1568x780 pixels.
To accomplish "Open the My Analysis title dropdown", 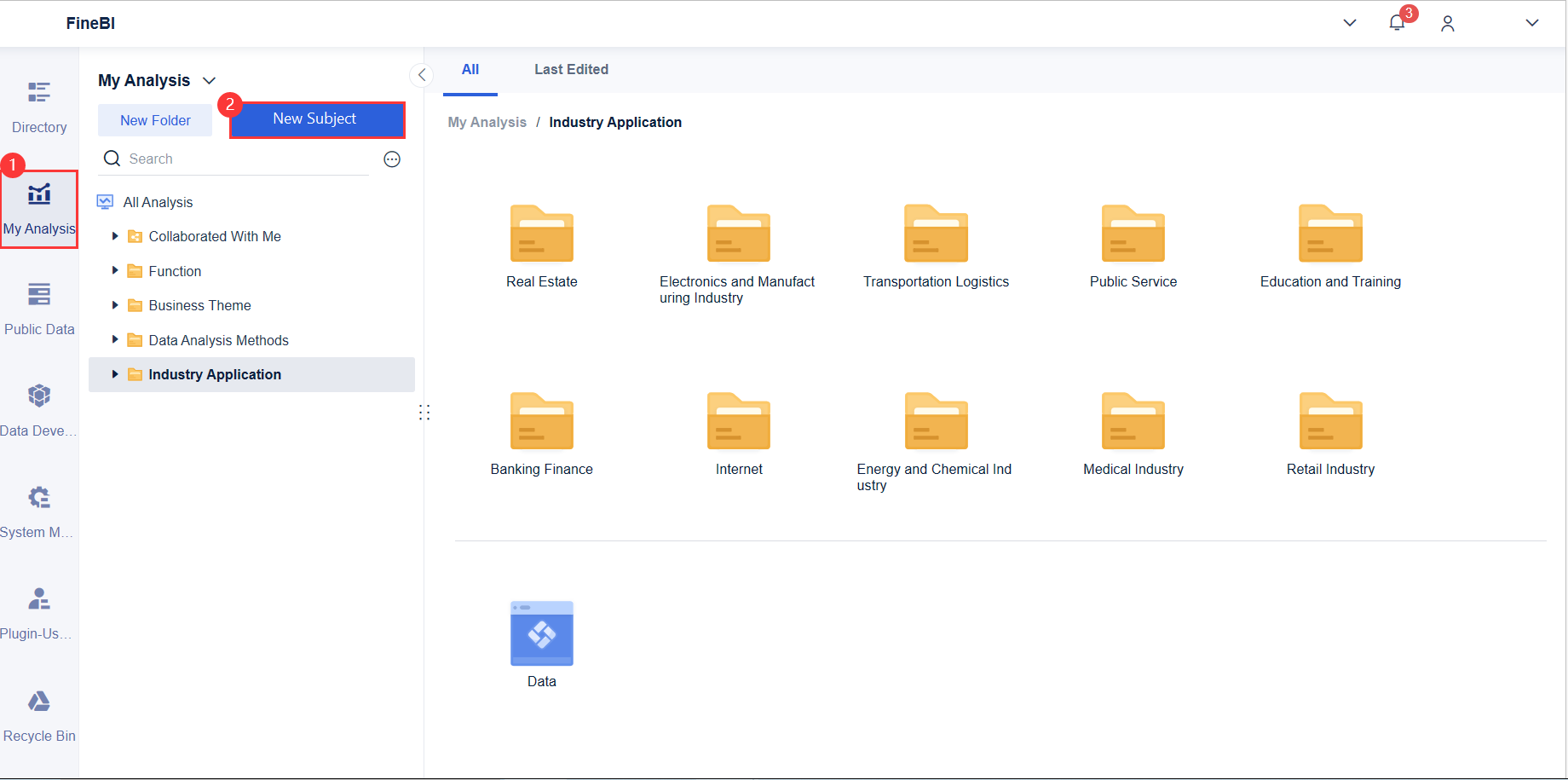I will pos(209,81).
